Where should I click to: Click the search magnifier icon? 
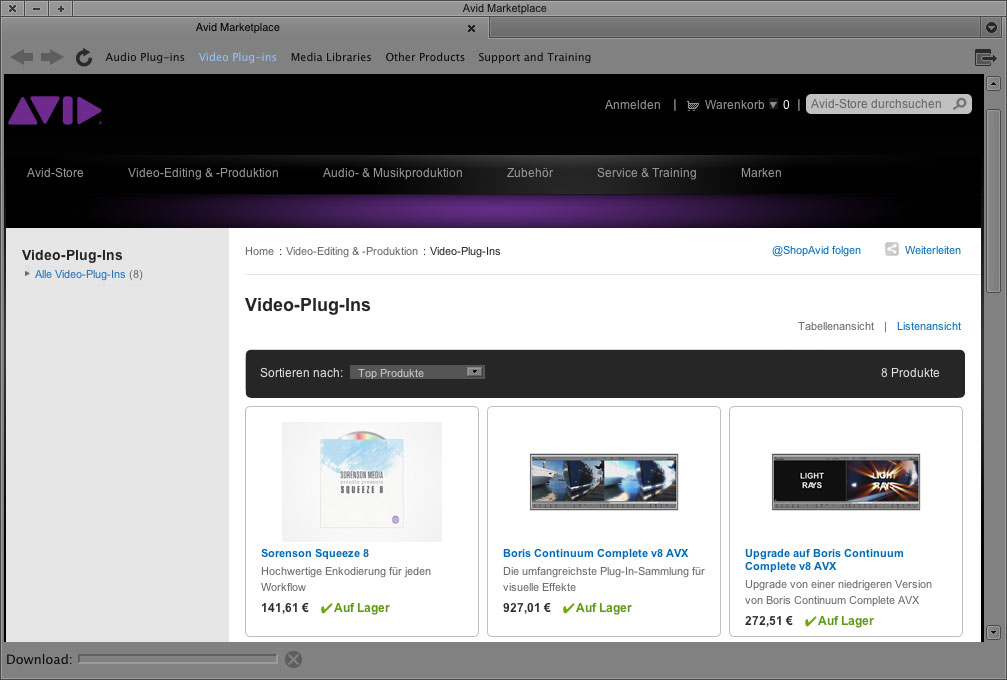(x=959, y=104)
